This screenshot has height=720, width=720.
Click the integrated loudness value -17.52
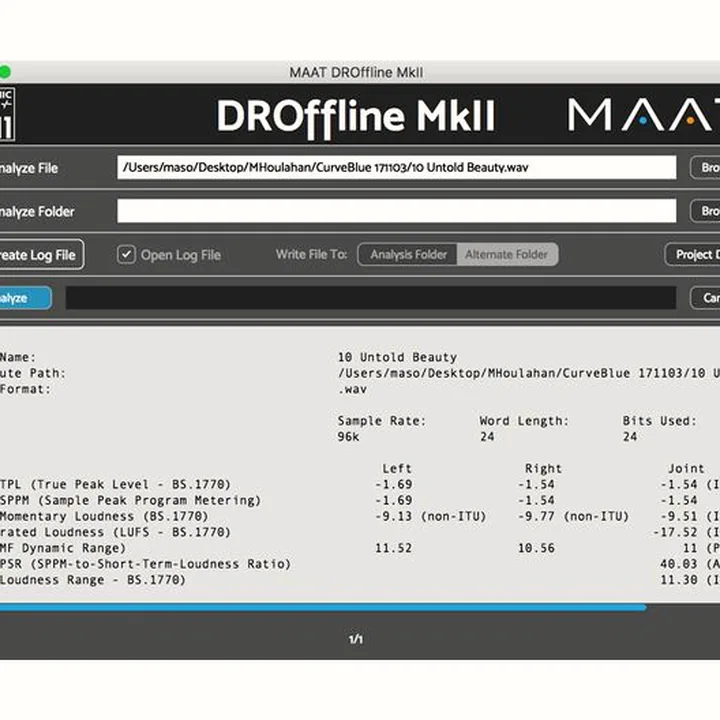pos(675,532)
